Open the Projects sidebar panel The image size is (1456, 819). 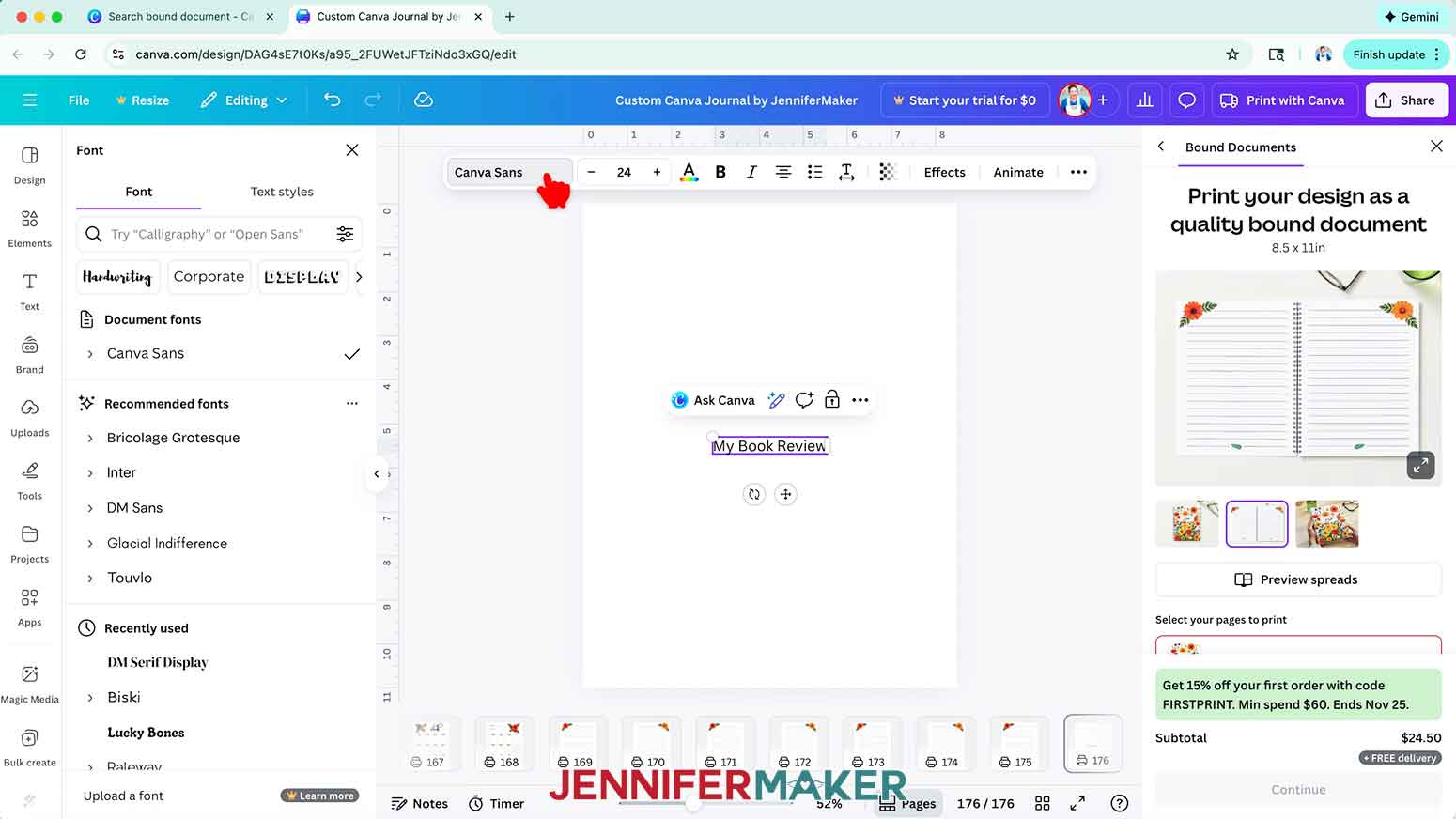click(29, 544)
